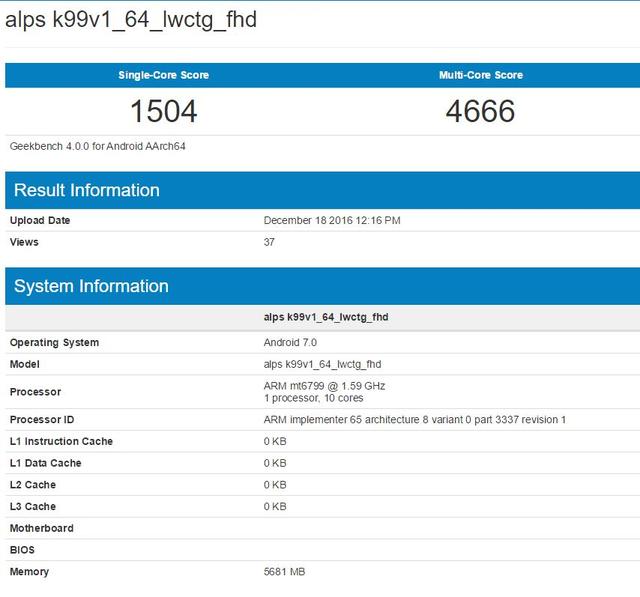The height and width of the screenshot is (597, 640).
Task: Click the L1 Instruction Cache label
Action: pos(61,441)
